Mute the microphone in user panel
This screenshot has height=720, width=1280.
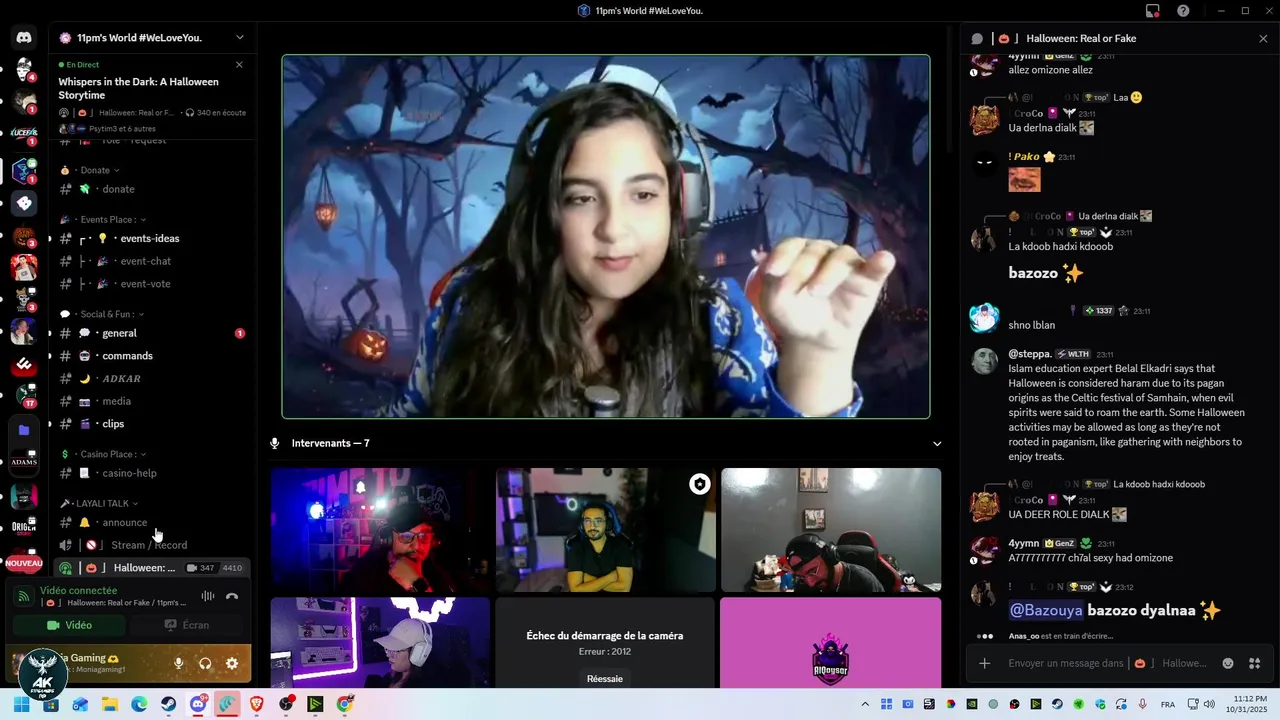[x=179, y=663]
